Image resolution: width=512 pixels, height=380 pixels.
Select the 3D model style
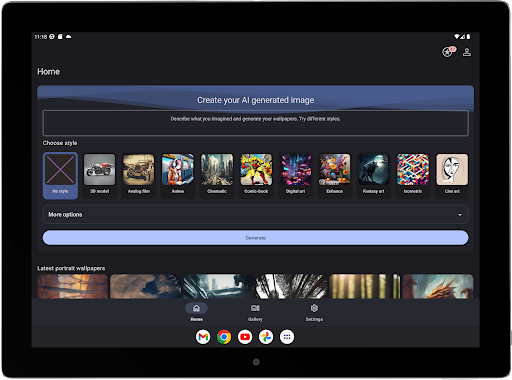click(x=99, y=175)
